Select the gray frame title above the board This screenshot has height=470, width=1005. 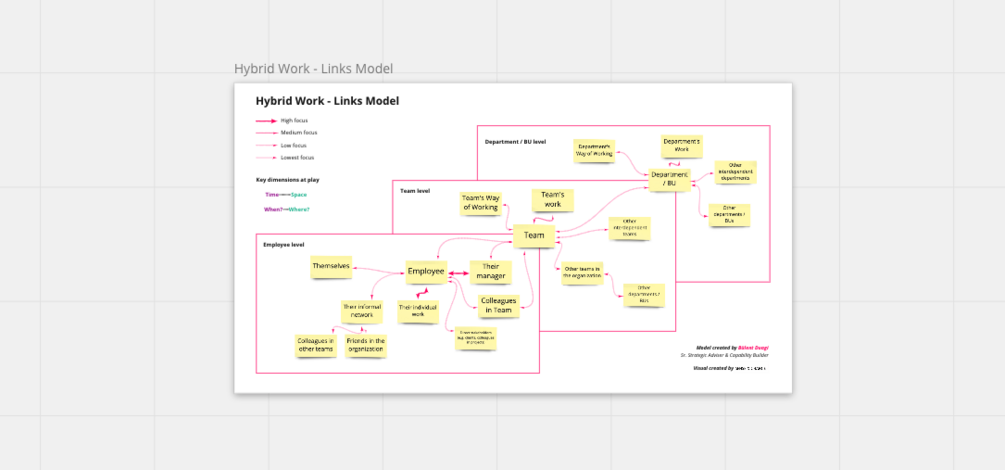pos(313,69)
